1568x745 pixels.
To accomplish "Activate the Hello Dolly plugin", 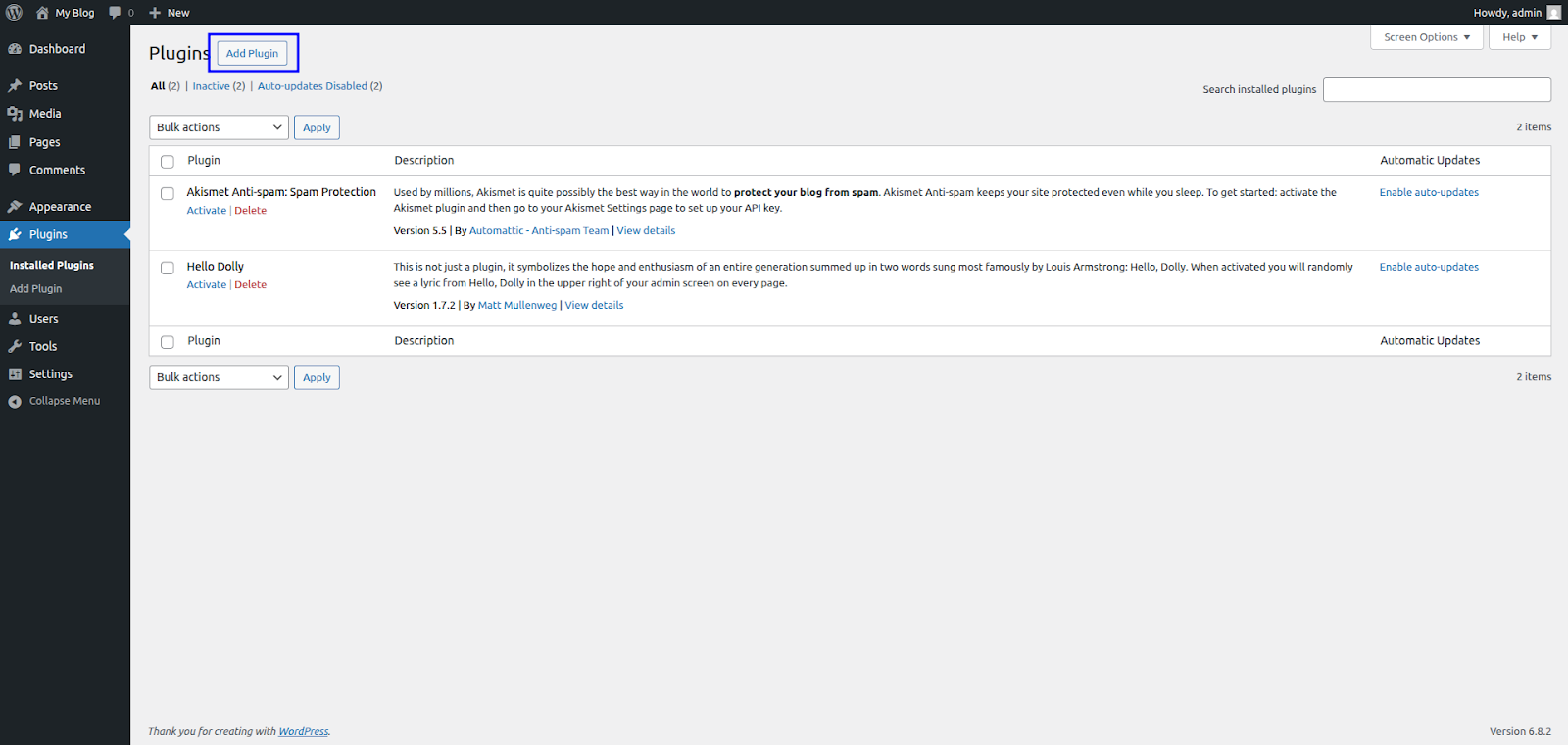I will tap(206, 285).
